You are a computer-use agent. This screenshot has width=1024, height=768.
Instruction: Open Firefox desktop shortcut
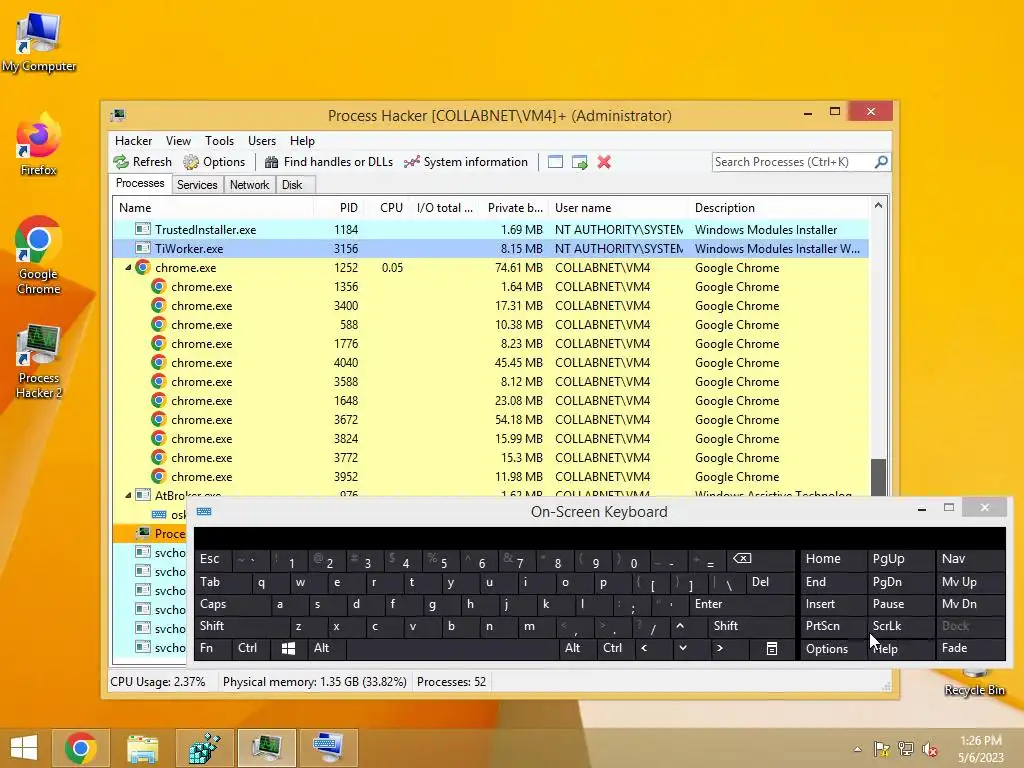(39, 145)
